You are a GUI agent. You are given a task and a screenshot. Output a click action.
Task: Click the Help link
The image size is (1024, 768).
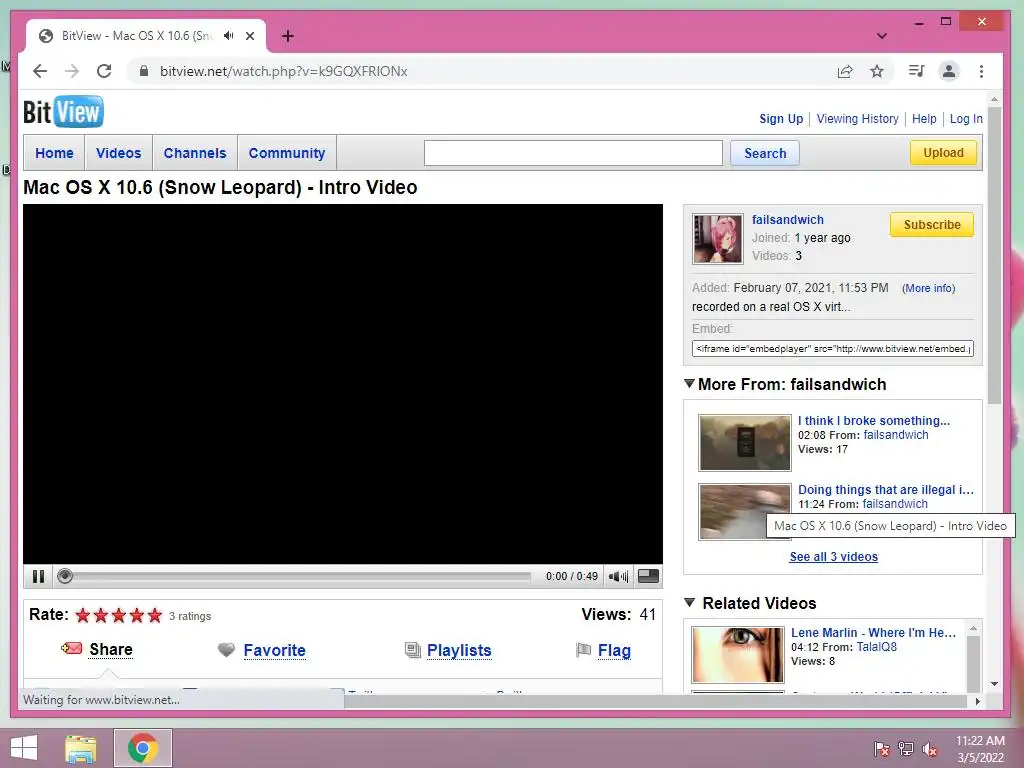[924, 118]
